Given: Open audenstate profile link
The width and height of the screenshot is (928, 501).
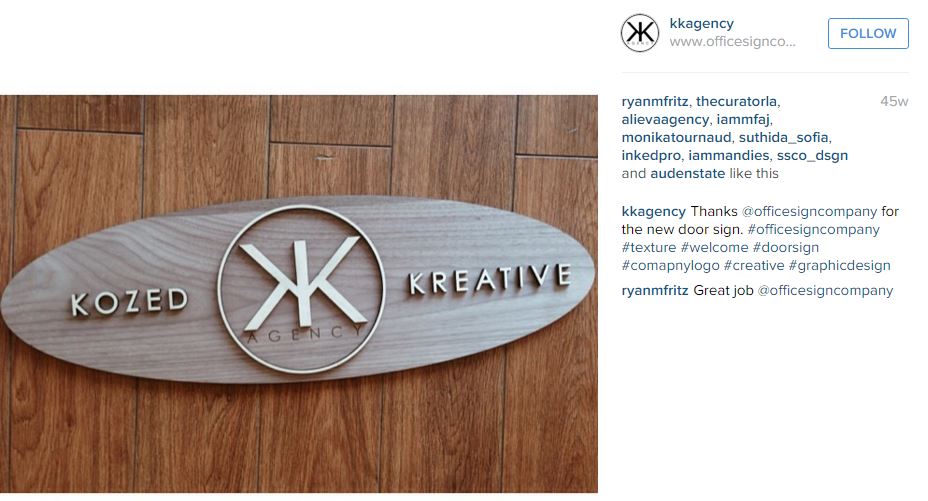Looking at the screenshot, I should pos(688,173).
